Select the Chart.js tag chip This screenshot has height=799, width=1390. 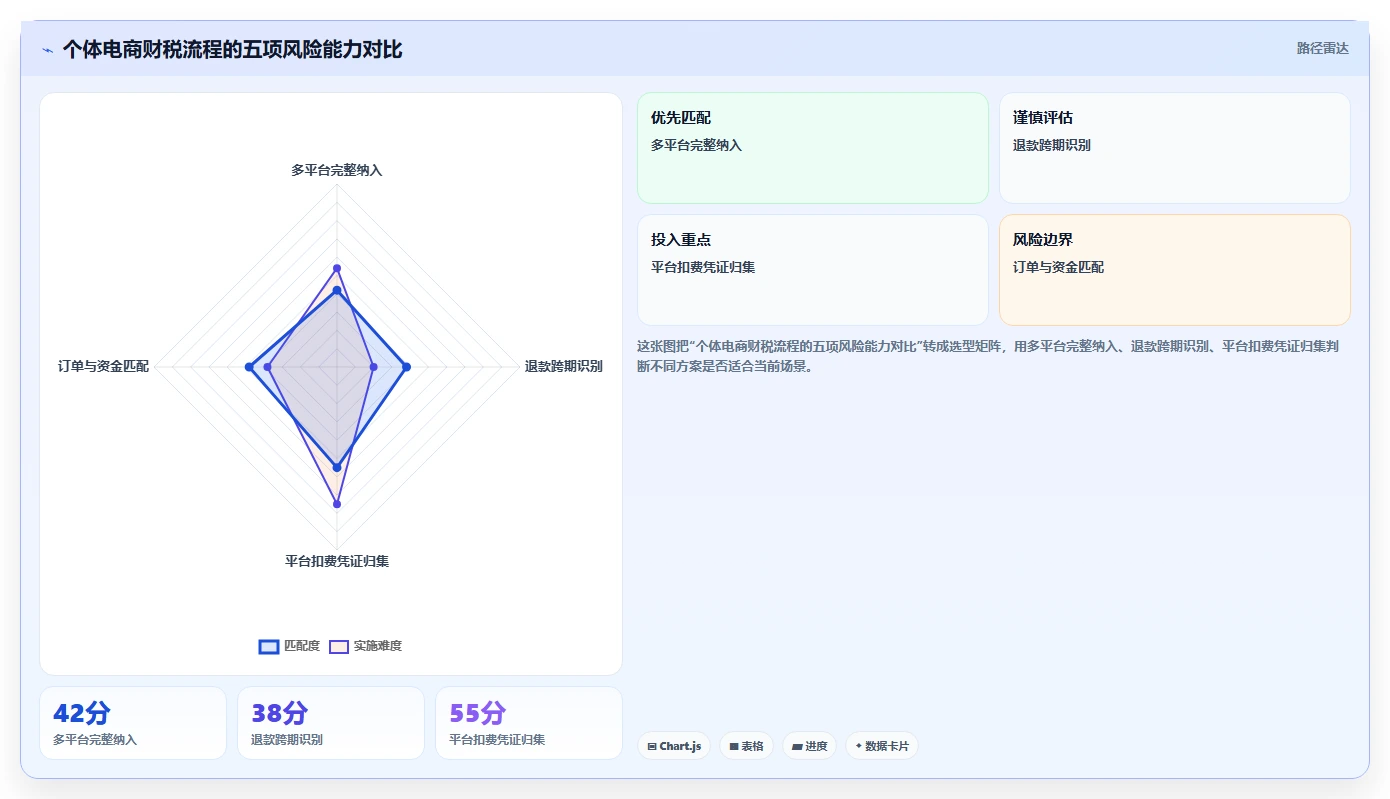[x=674, y=746]
